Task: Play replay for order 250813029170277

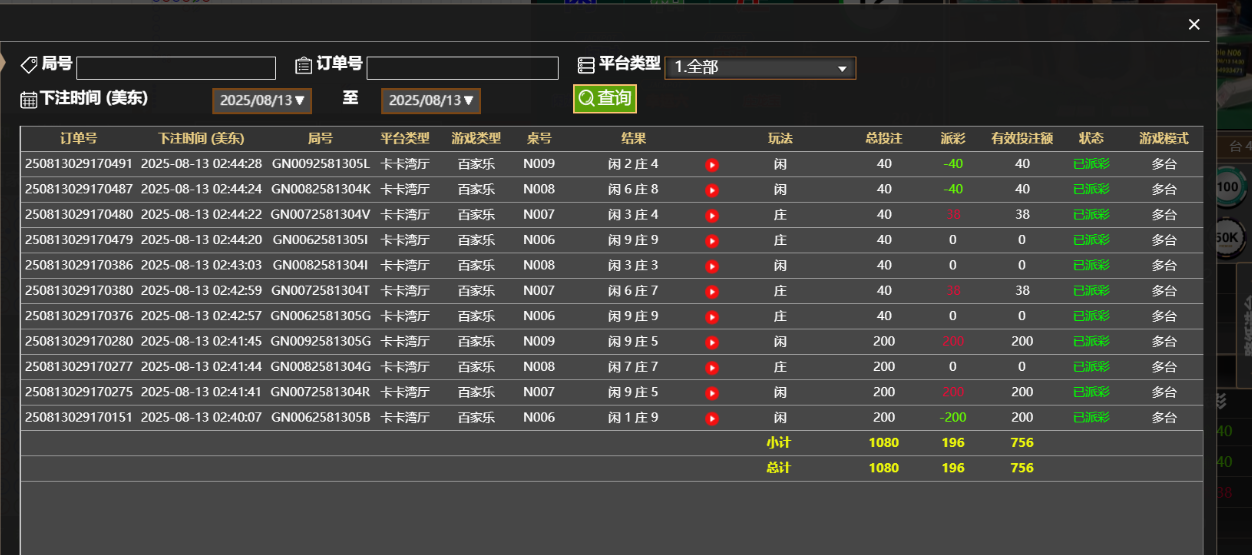Action: click(712, 368)
